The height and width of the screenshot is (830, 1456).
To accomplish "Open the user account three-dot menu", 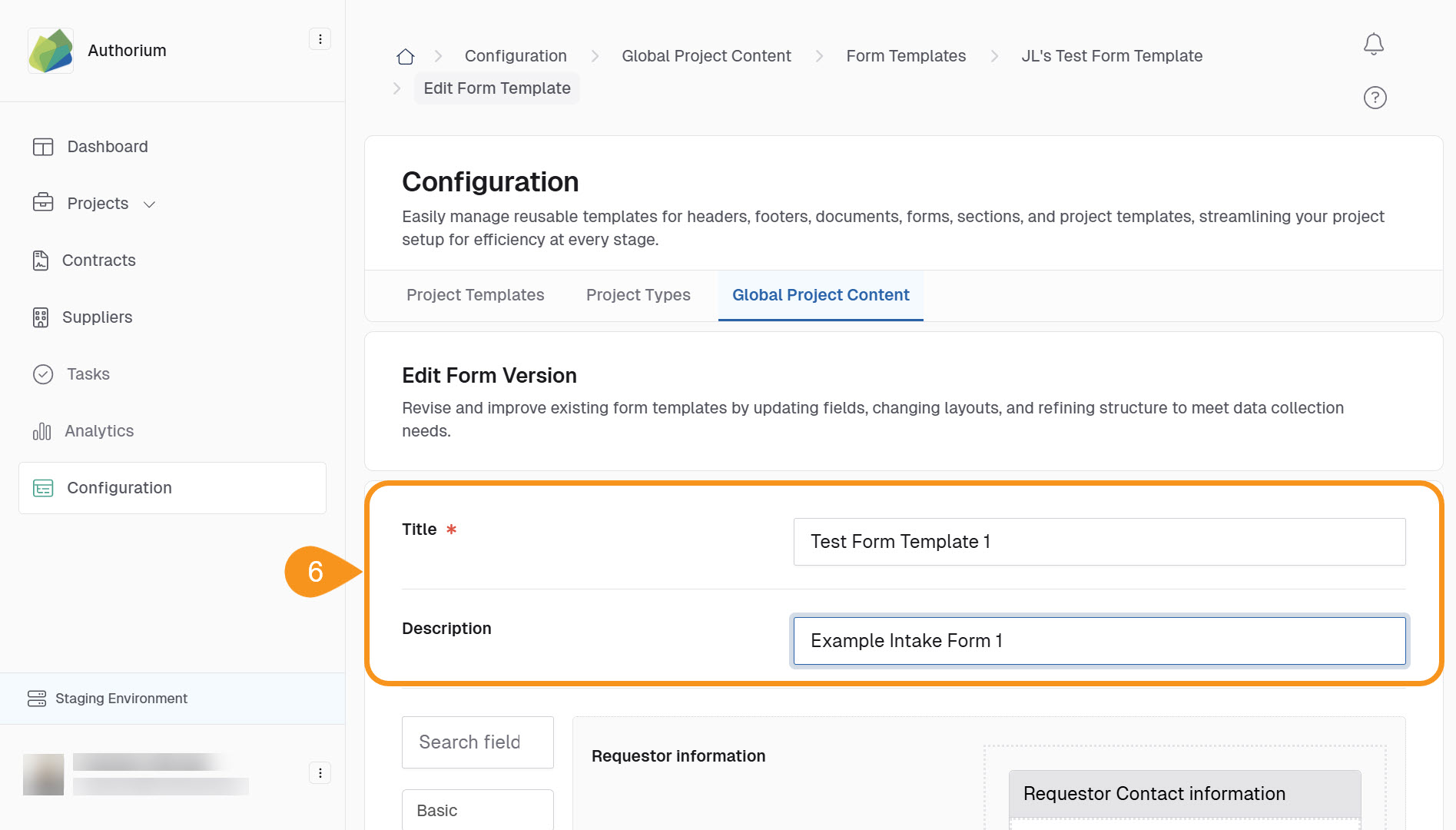I will (320, 772).
